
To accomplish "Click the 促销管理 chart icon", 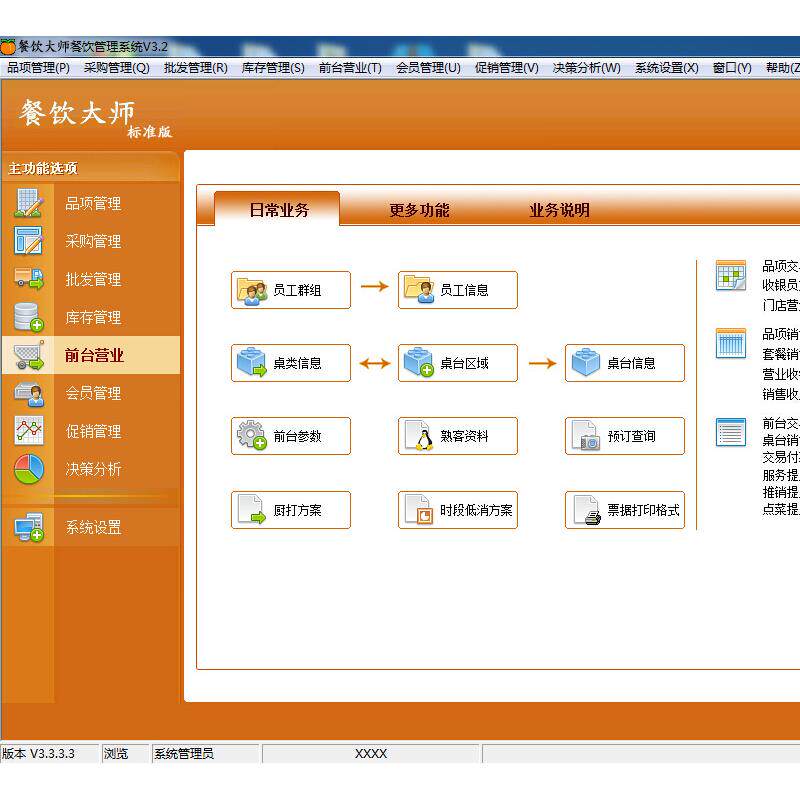I will [x=29, y=431].
